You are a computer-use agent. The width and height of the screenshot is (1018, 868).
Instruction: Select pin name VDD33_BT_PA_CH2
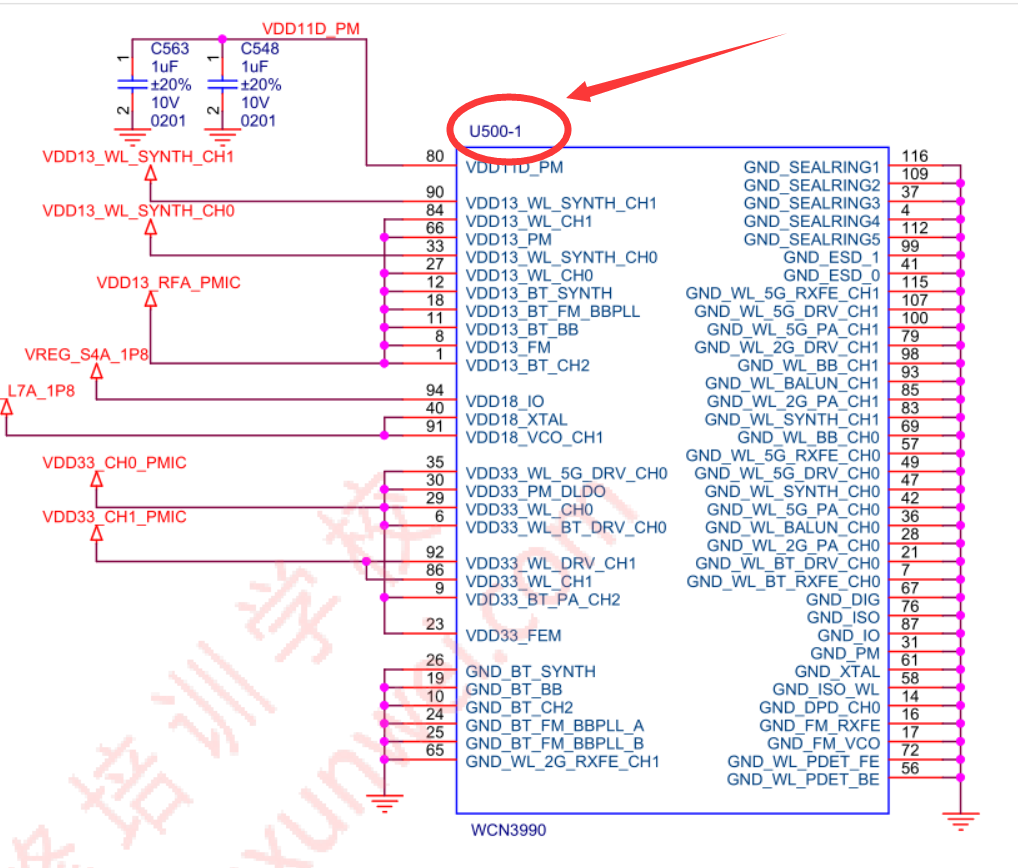pos(543,599)
